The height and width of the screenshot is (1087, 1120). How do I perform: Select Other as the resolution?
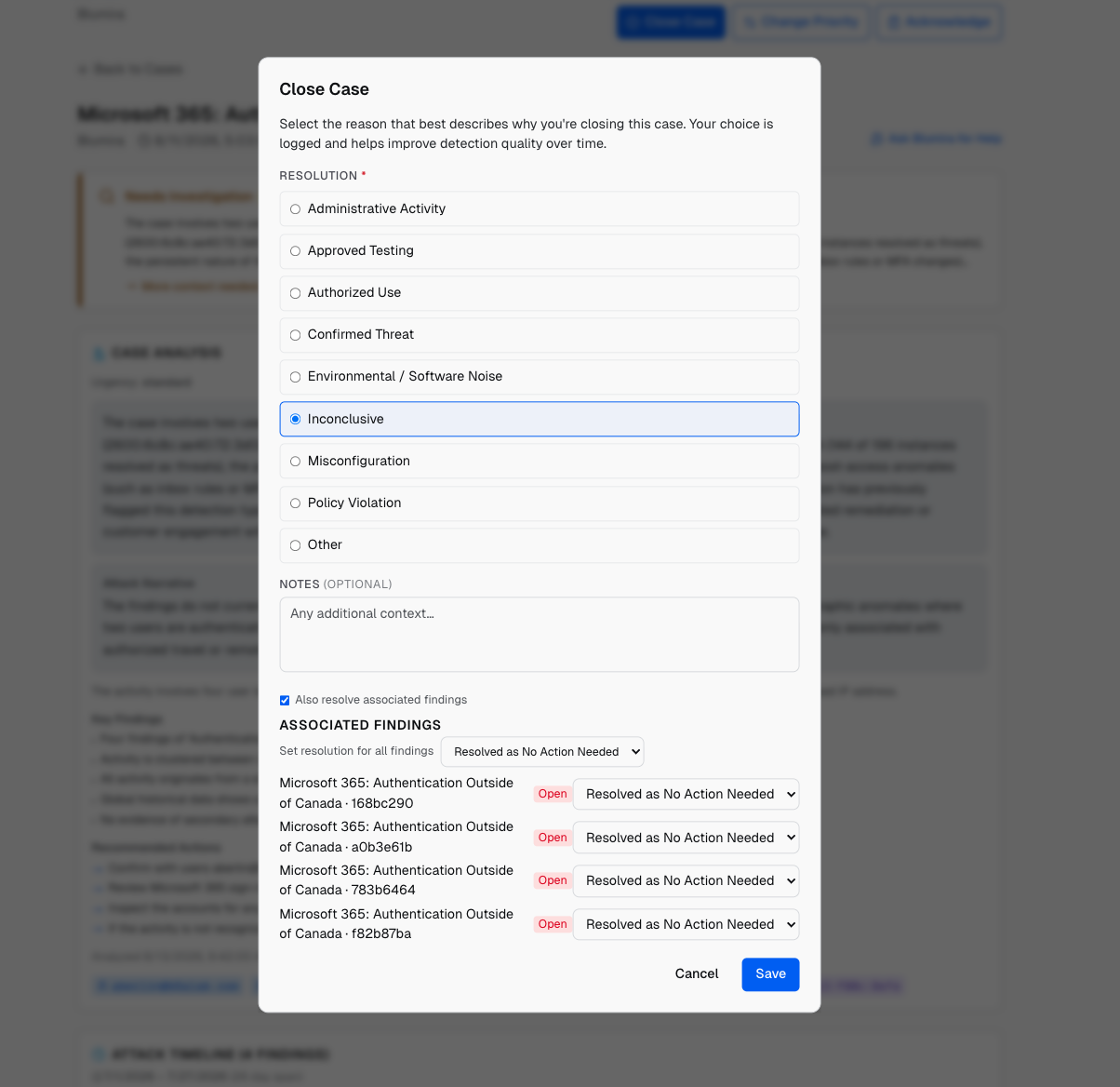point(539,545)
